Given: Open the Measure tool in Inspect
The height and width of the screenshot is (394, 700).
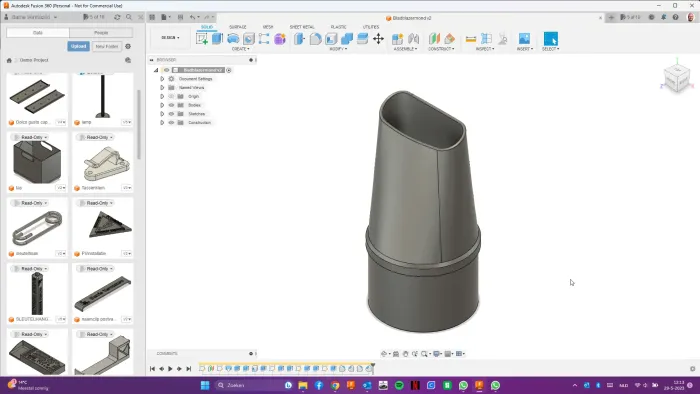Looking at the screenshot, I should click(x=471, y=39).
